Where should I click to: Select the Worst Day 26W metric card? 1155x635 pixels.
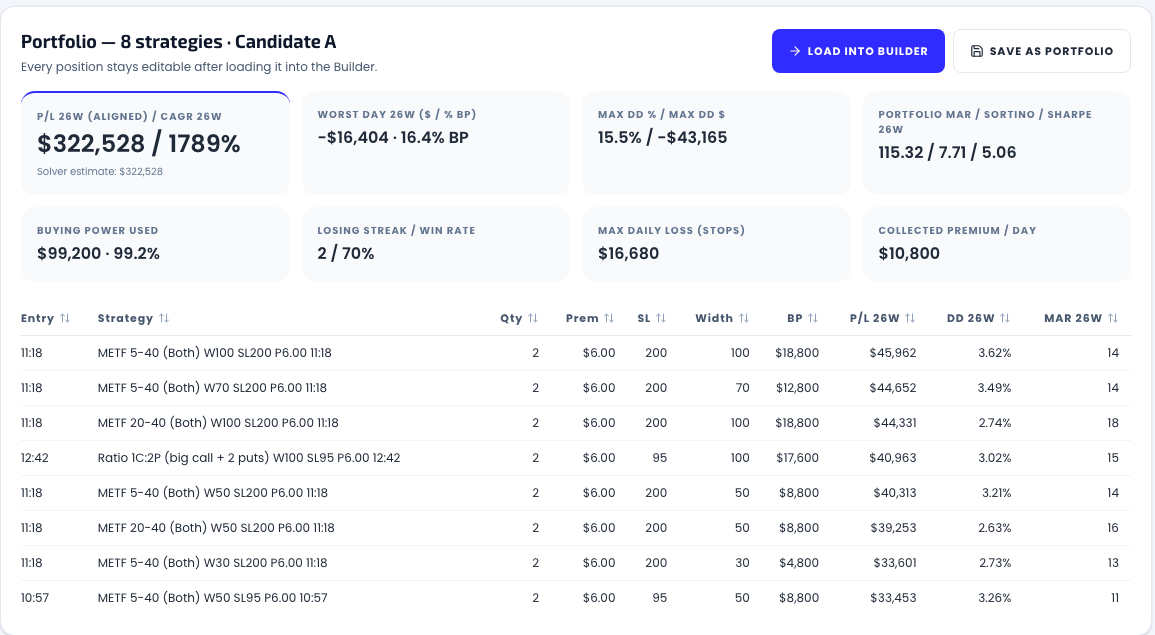click(436, 143)
